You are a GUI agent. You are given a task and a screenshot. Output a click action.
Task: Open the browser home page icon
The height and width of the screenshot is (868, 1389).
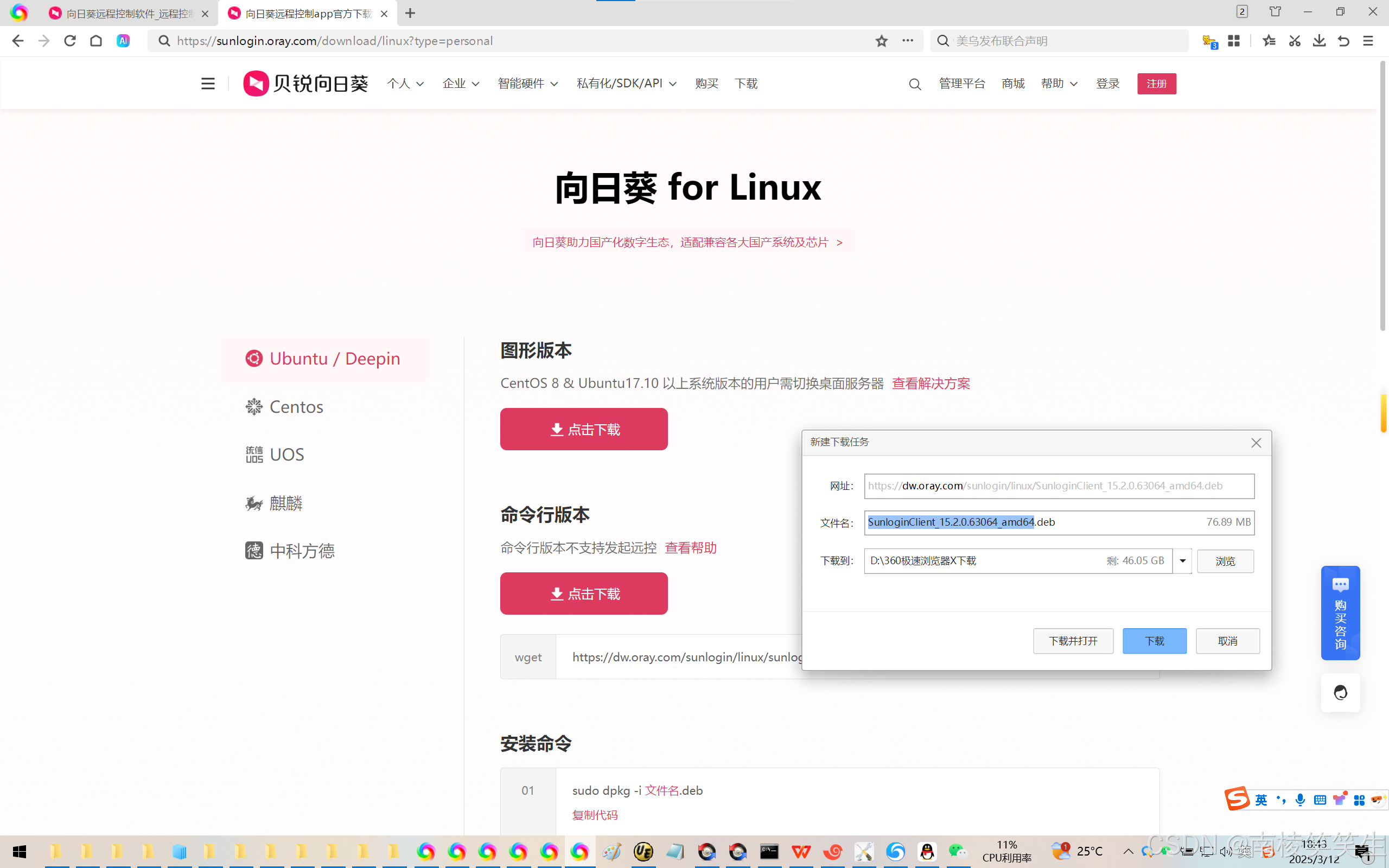point(96,41)
